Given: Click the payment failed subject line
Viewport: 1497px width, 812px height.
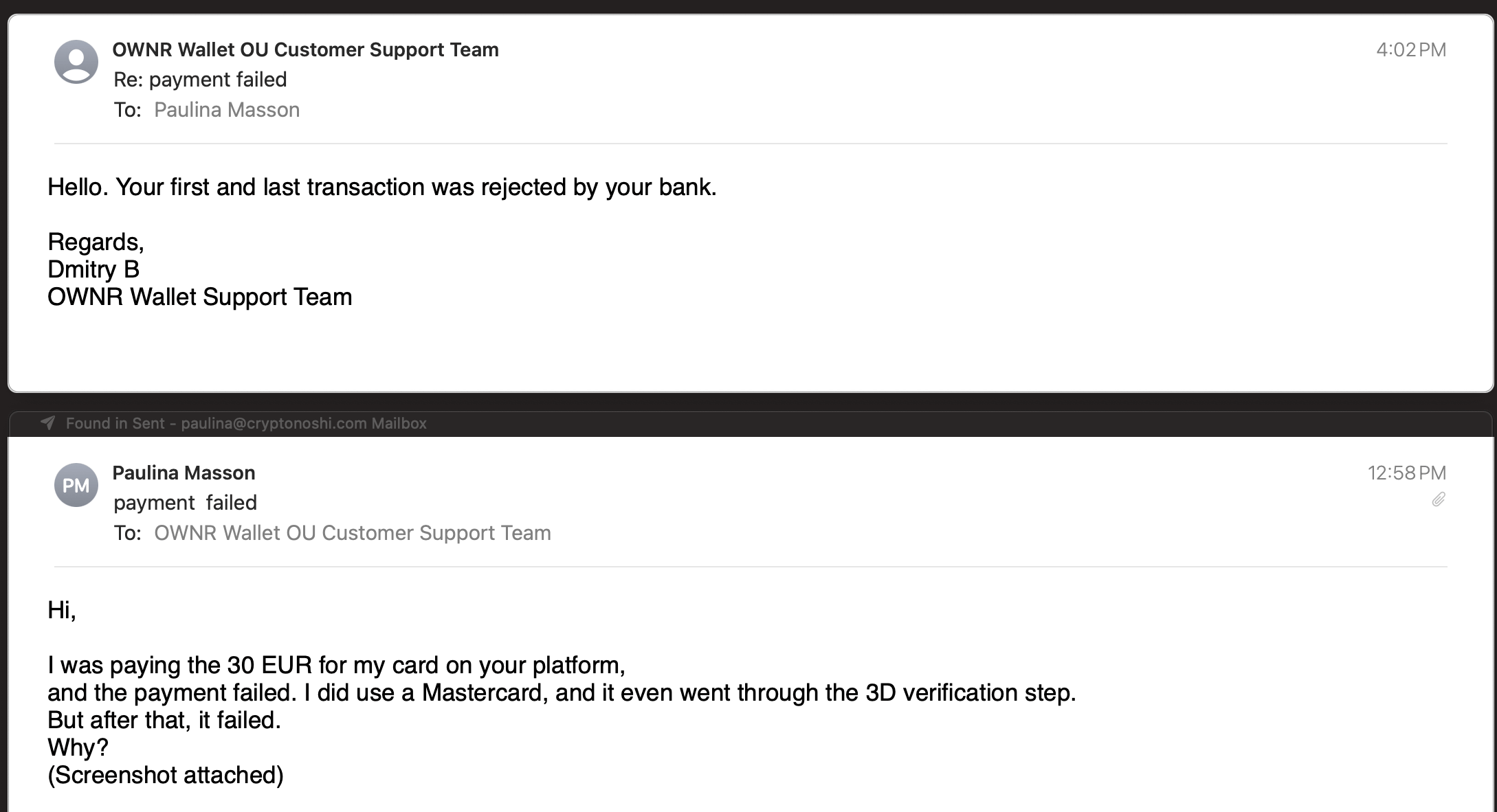Looking at the screenshot, I should pyautogui.click(x=185, y=503).
